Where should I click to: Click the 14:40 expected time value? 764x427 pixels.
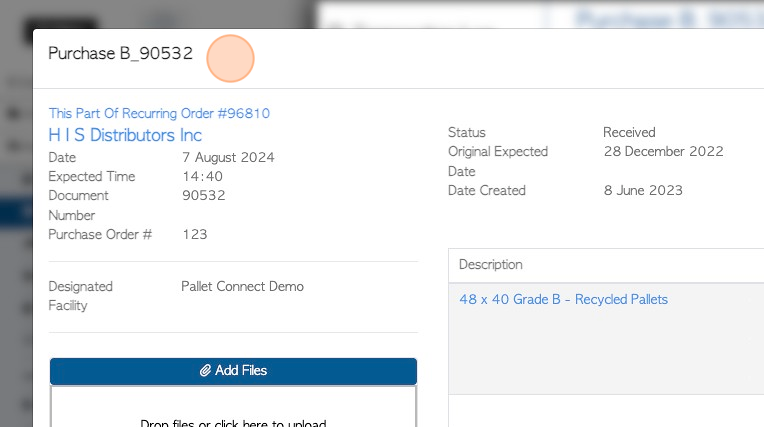202,176
